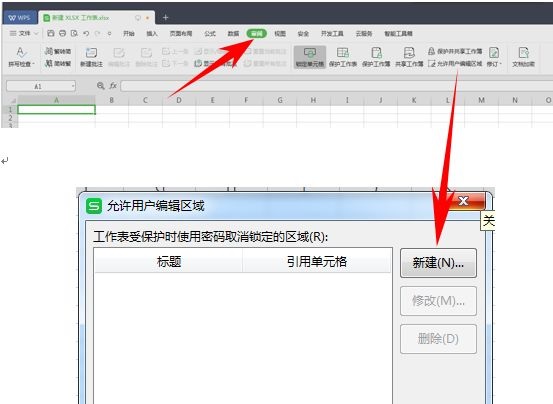Switch to the 开始 ribbon tab
Screen dimensions: 553x404
129,33
